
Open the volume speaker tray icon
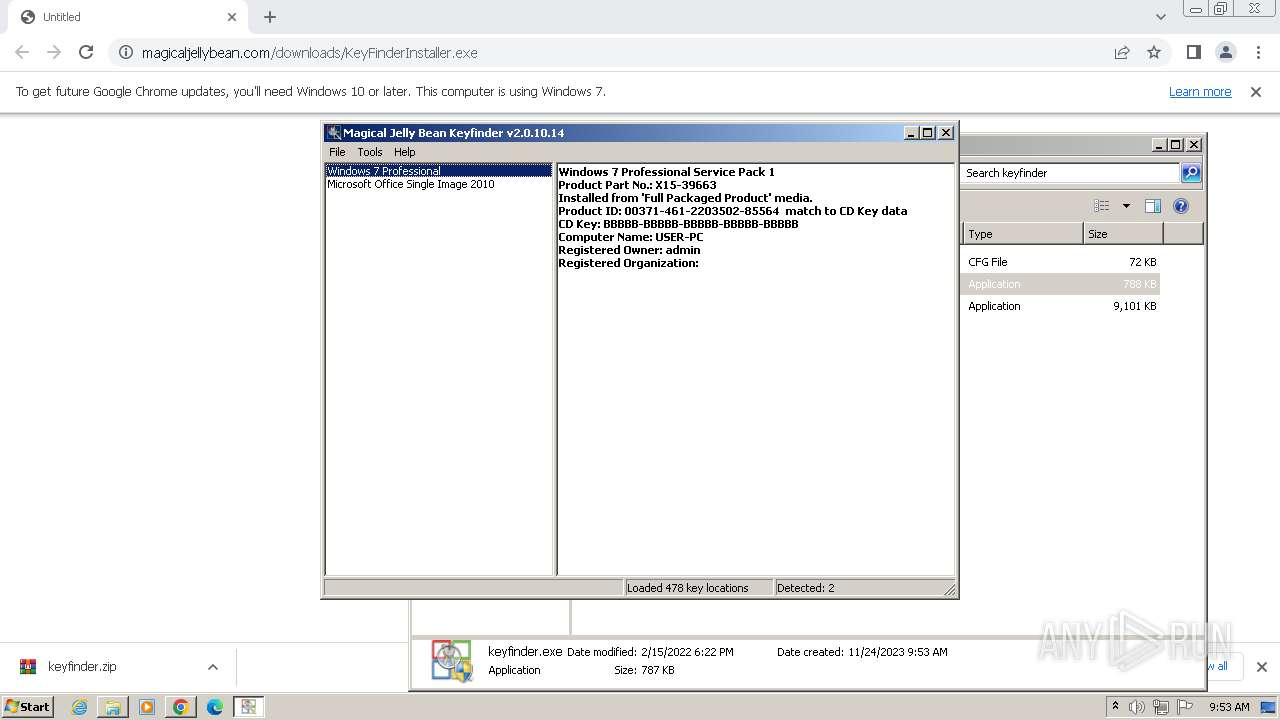pyautogui.click(x=1137, y=707)
